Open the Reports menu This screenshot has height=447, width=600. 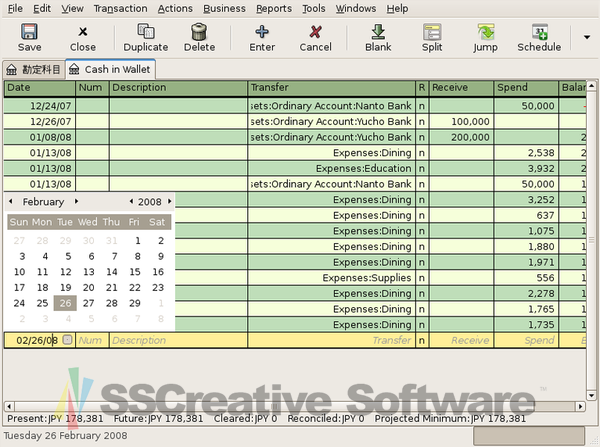coord(274,8)
